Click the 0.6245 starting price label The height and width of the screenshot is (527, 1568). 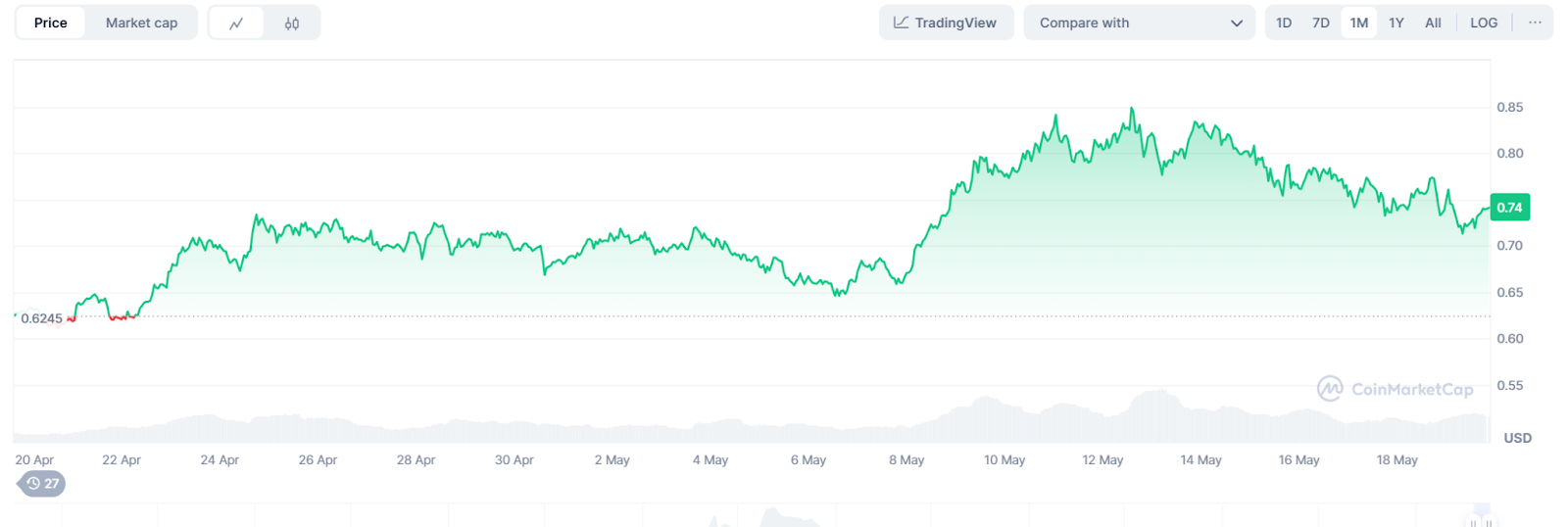[41, 318]
